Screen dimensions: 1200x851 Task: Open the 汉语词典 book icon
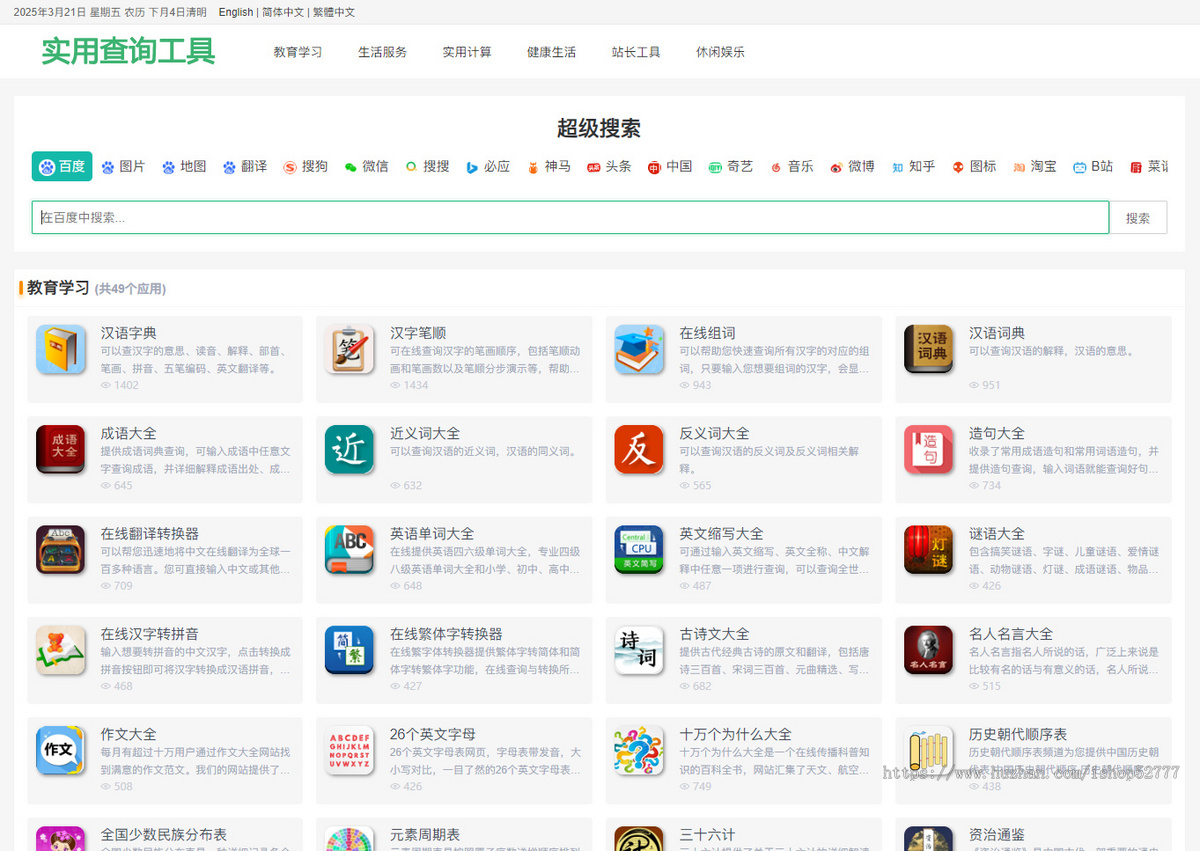[x=929, y=350]
